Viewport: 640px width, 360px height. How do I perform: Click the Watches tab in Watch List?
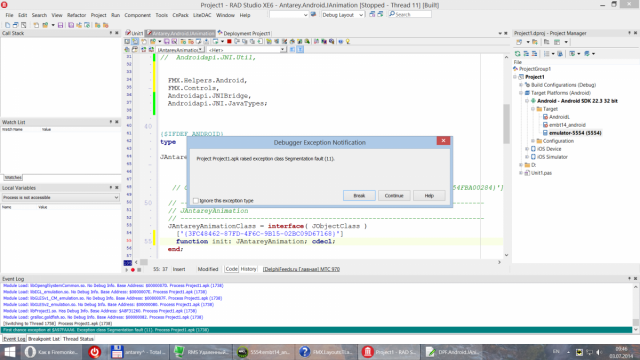tap(13, 178)
